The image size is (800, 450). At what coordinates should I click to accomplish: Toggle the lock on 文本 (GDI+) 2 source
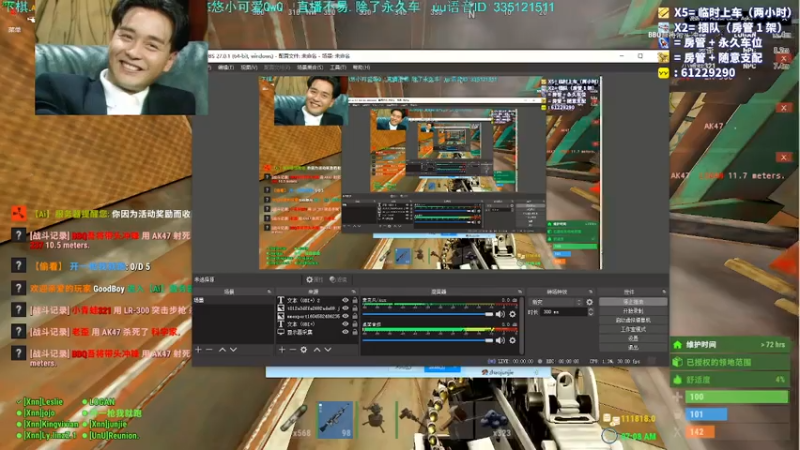pyautogui.click(x=355, y=301)
